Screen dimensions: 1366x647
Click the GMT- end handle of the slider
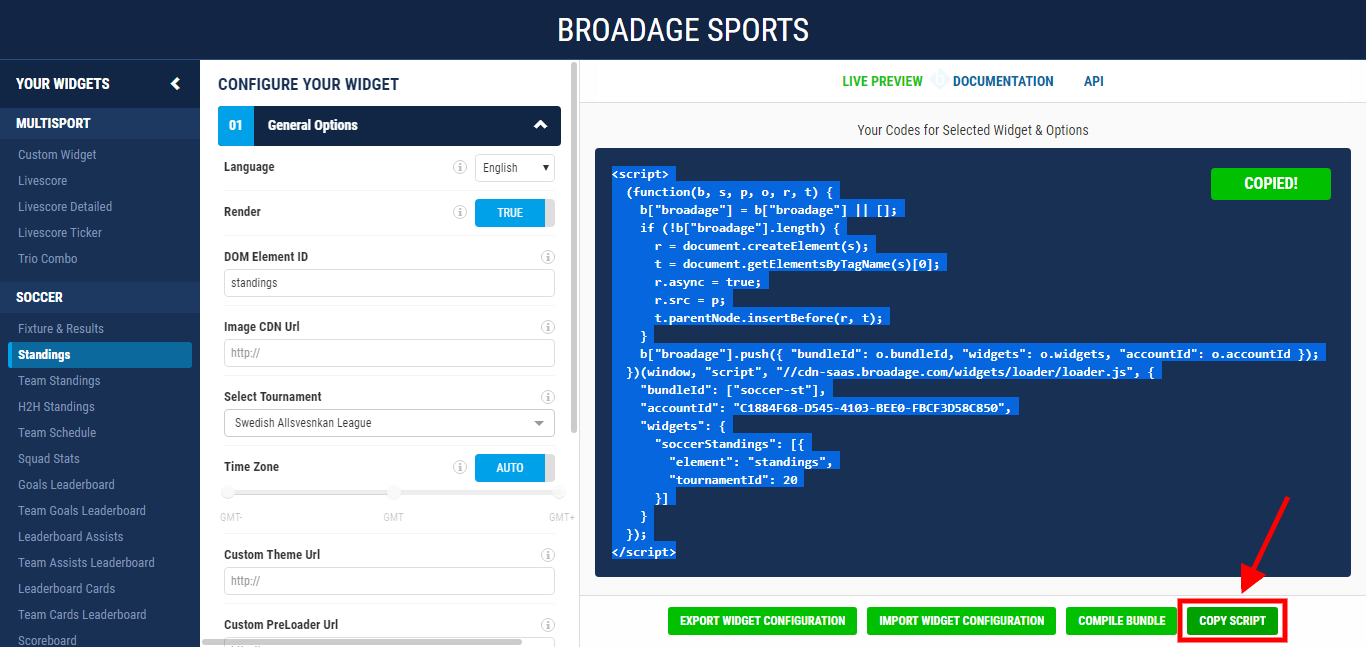coord(228,492)
